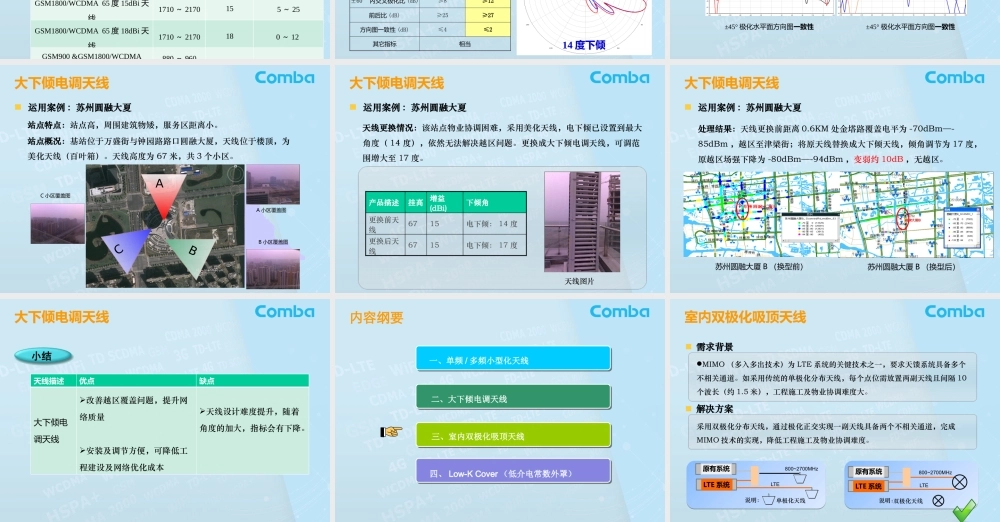
Task: Click the 站点特点 label
Action: pos(47,125)
